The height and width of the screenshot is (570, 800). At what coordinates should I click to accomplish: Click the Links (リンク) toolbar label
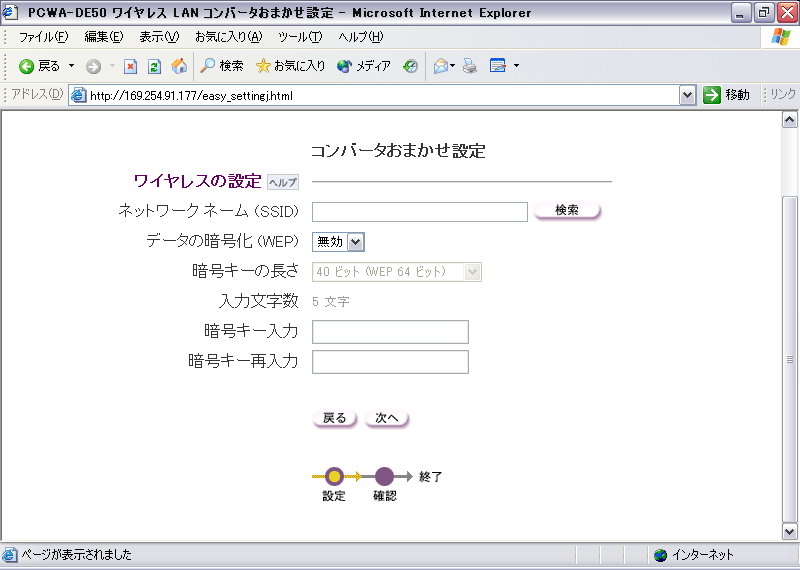[783, 94]
